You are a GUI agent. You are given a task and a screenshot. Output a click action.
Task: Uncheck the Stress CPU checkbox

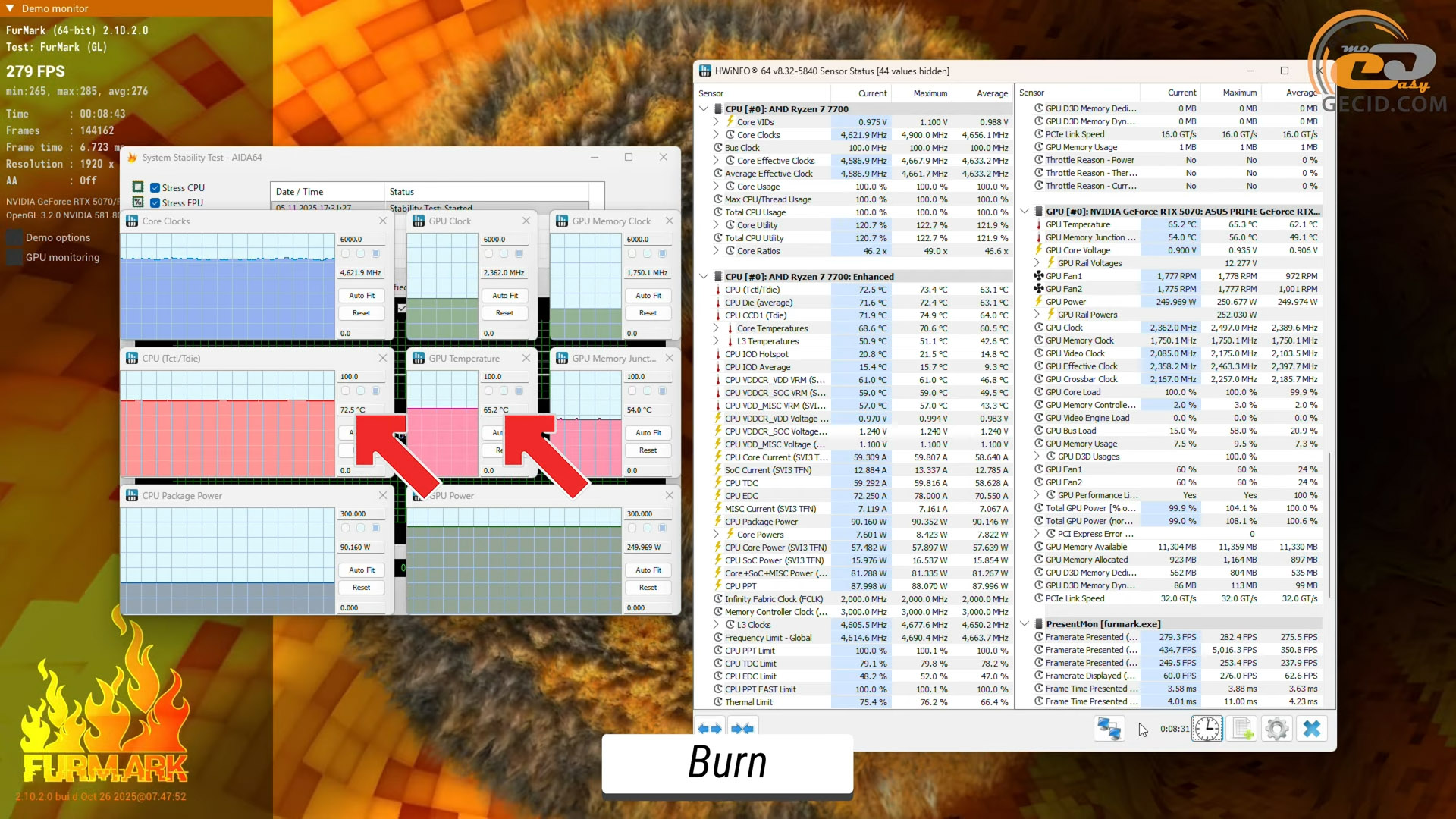pyautogui.click(x=155, y=188)
